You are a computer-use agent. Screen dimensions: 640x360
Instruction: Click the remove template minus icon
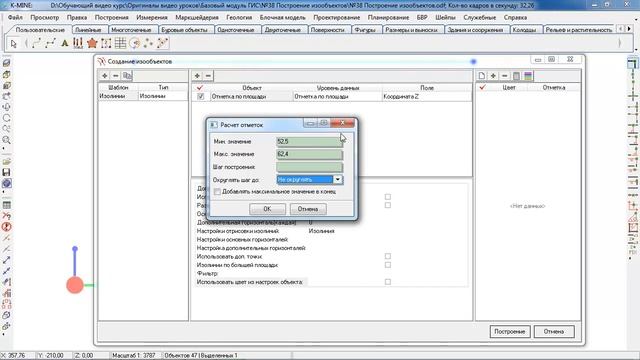116,76
